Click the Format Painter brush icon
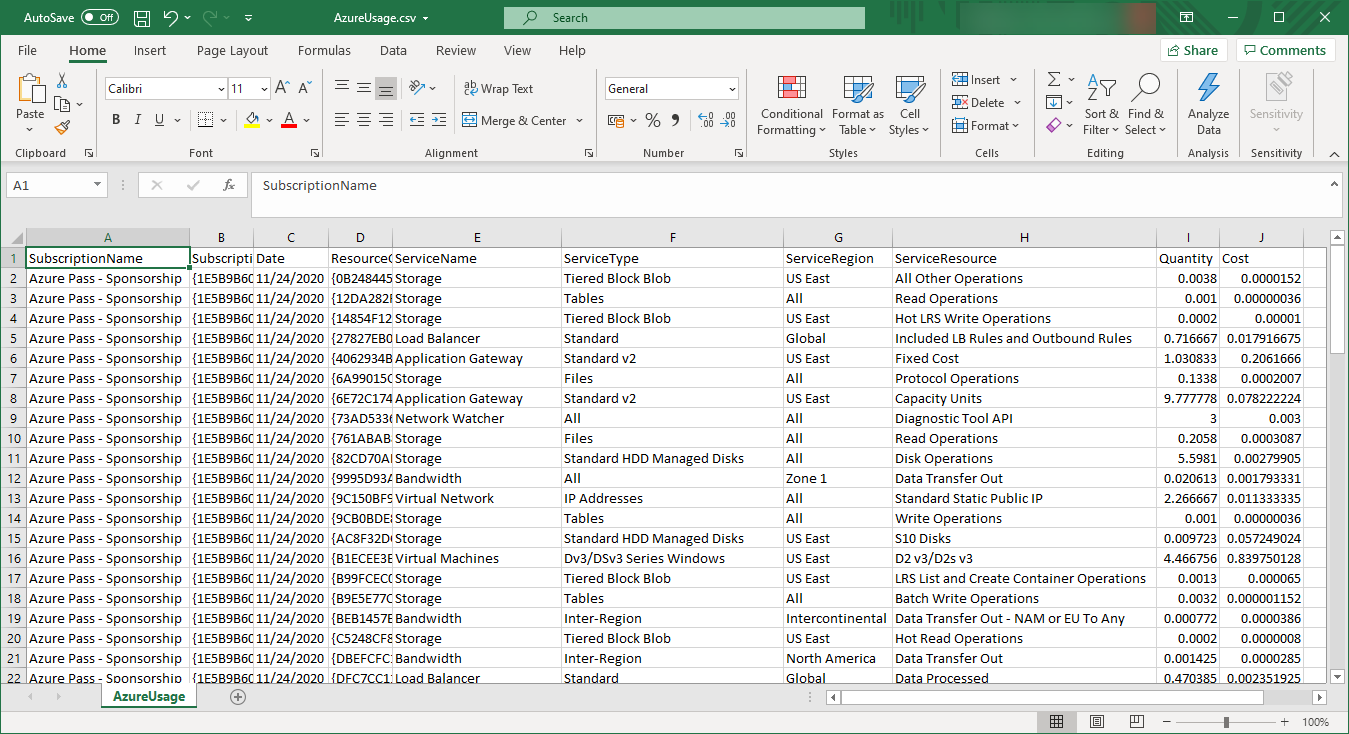 tap(62, 127)
